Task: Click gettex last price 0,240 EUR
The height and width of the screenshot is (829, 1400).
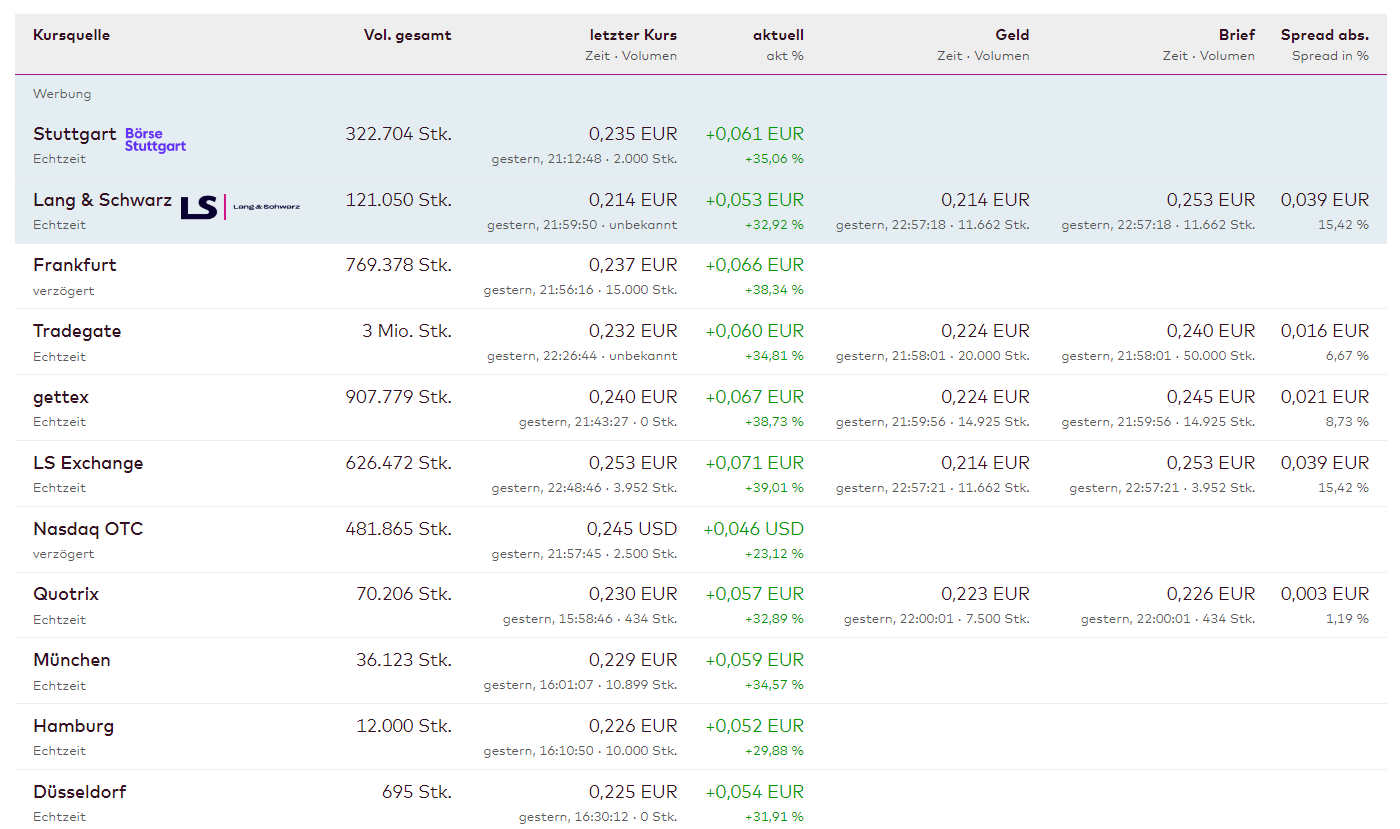Action: click(633, 397)
